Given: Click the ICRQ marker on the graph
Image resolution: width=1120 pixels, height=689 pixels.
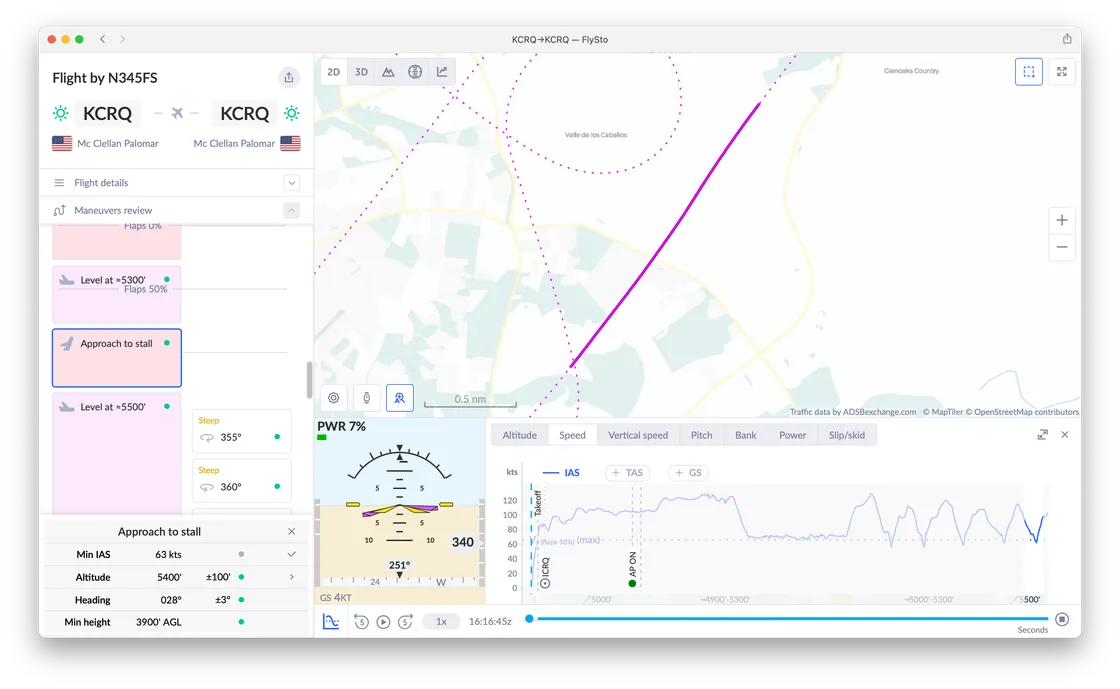Looking at the screenshot, I should coord(546,573).
